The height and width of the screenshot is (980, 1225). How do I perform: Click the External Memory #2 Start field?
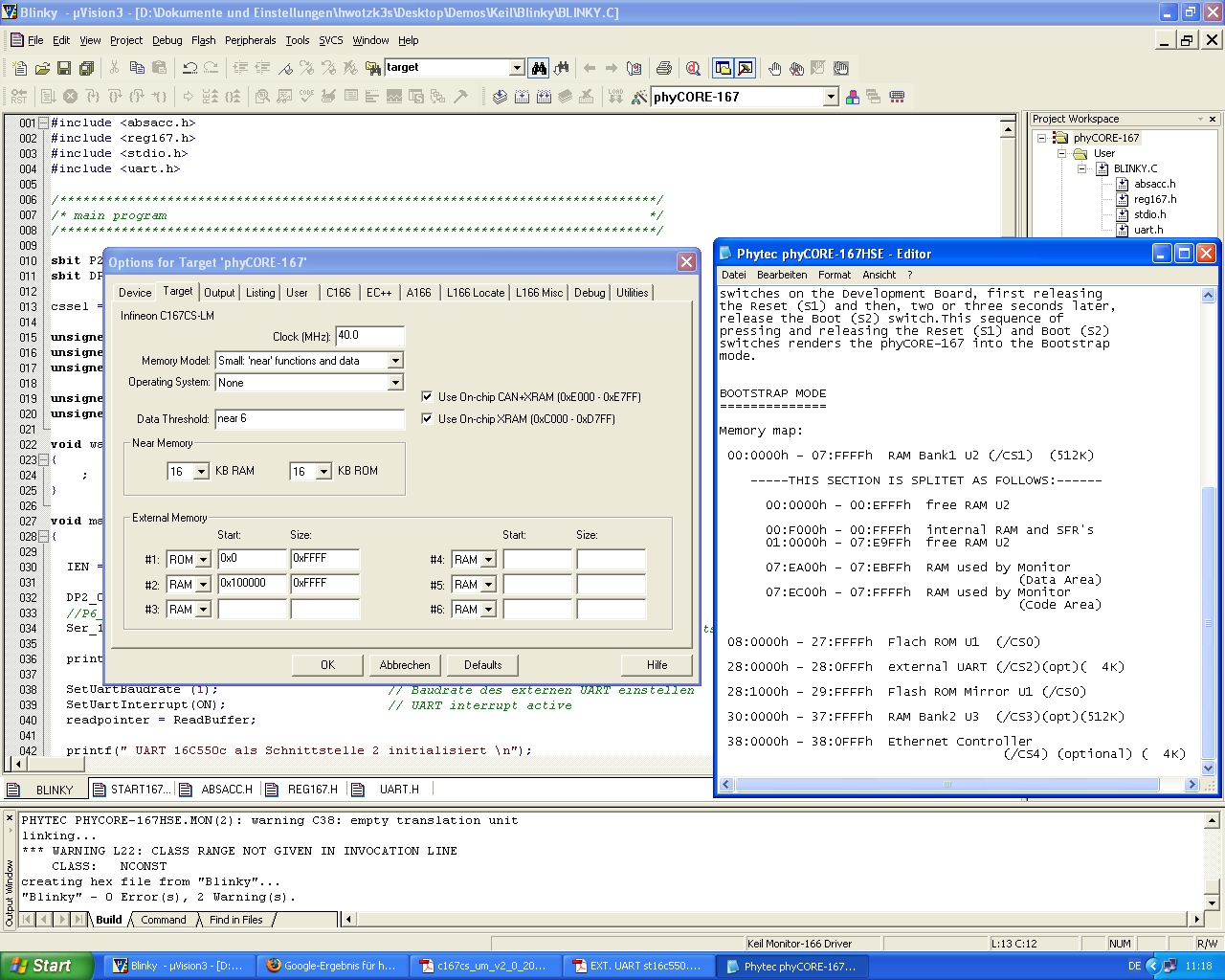pyautogui.click(x=253, y=584)
